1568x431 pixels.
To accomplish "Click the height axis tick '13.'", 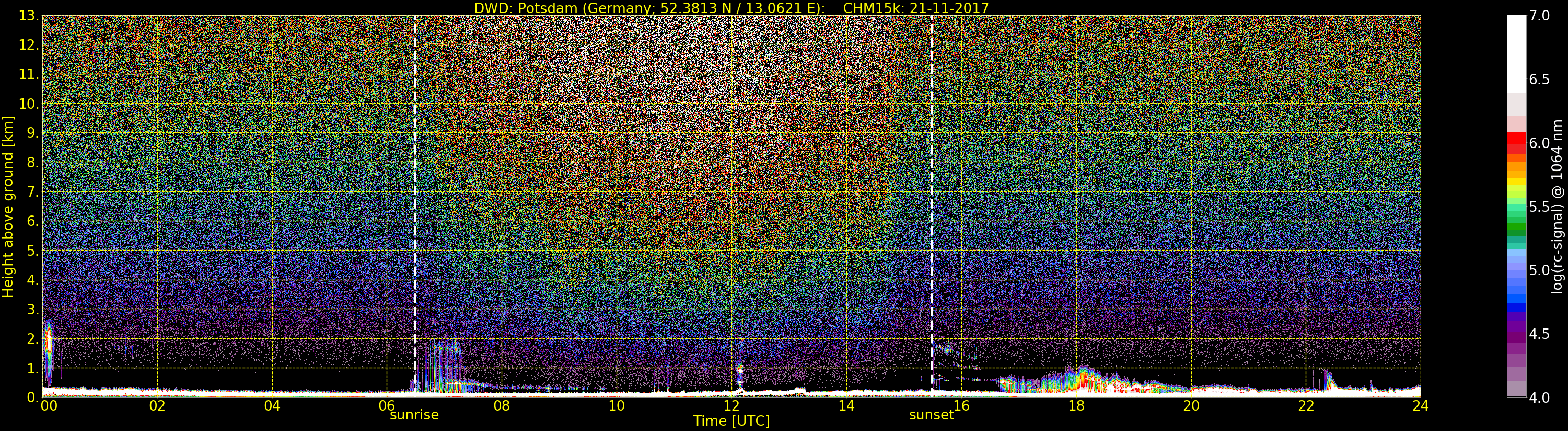I will tap(29, 16).
